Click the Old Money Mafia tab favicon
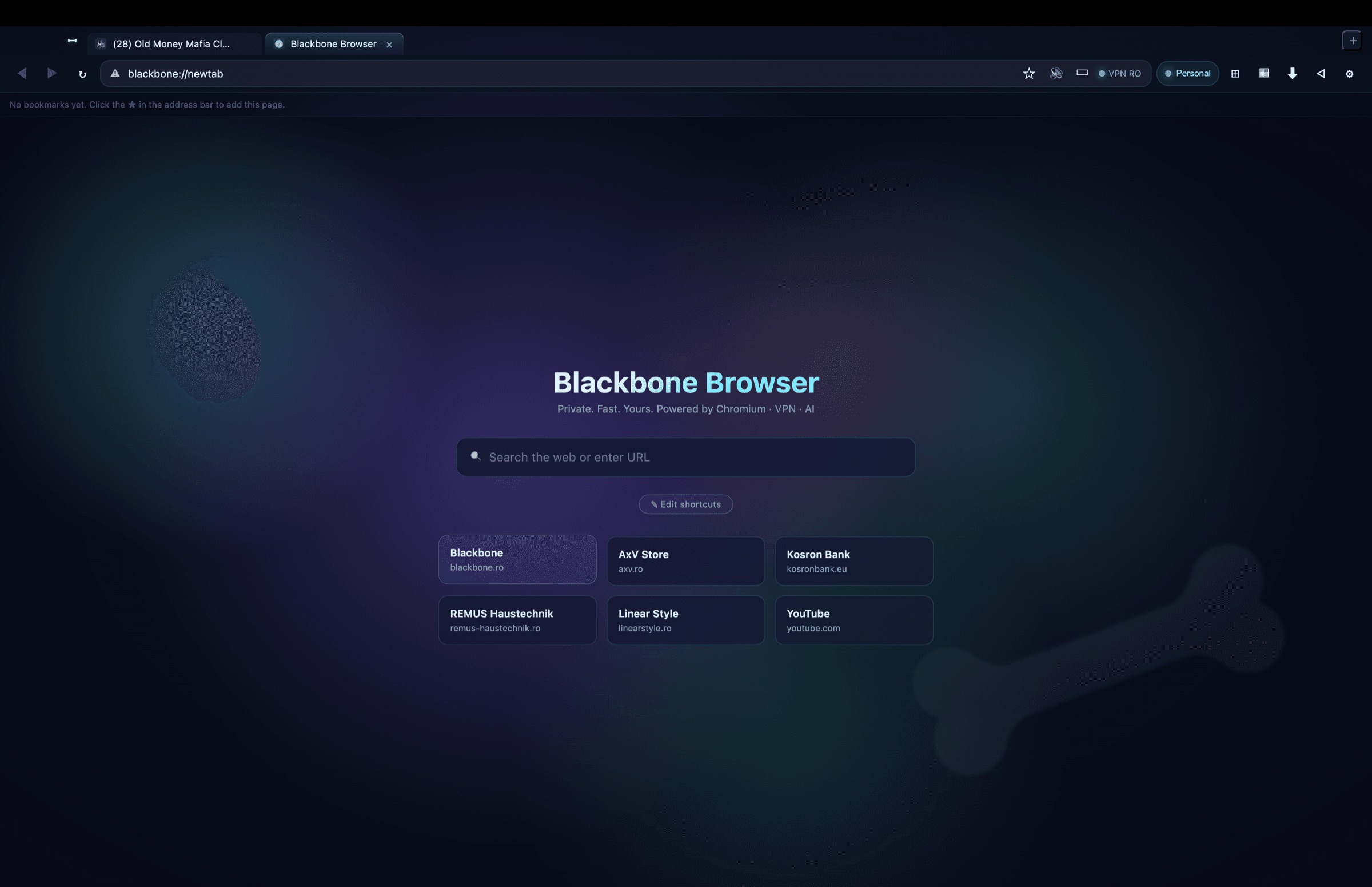 pos(101,44)
